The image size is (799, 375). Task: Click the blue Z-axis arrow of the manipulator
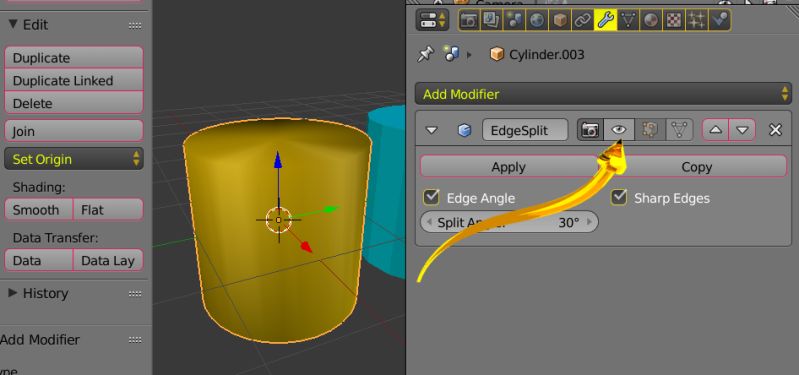point(278,160)
